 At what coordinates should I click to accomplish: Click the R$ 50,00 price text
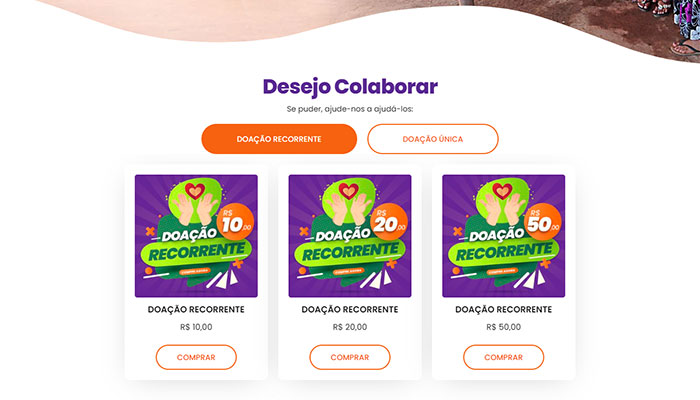click(503, 327)
